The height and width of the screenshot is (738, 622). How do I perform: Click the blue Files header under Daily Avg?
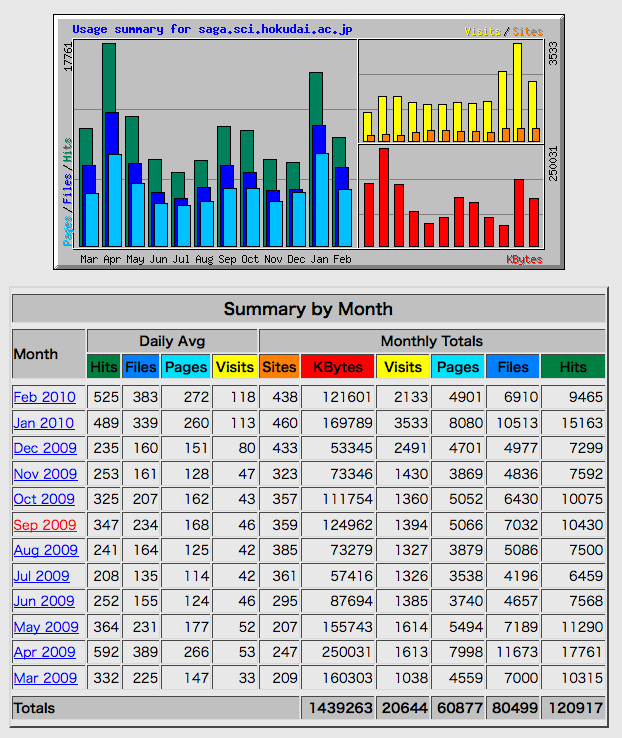[141, 367]
